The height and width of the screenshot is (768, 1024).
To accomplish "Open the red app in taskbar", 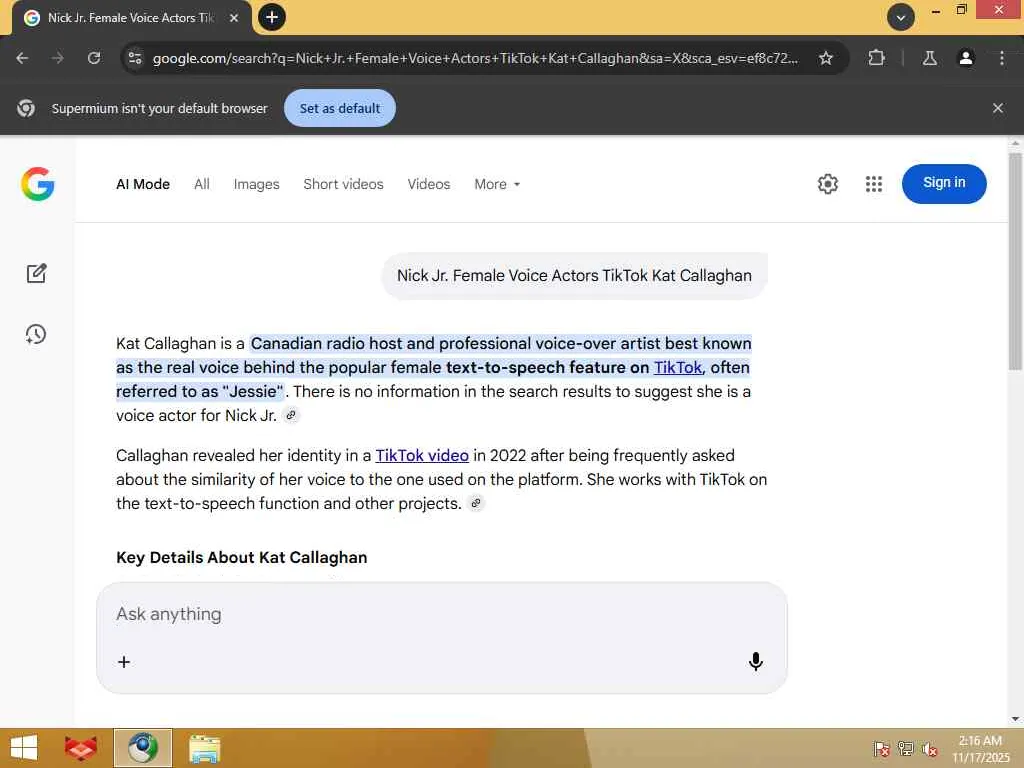I will tap(81, 748).
